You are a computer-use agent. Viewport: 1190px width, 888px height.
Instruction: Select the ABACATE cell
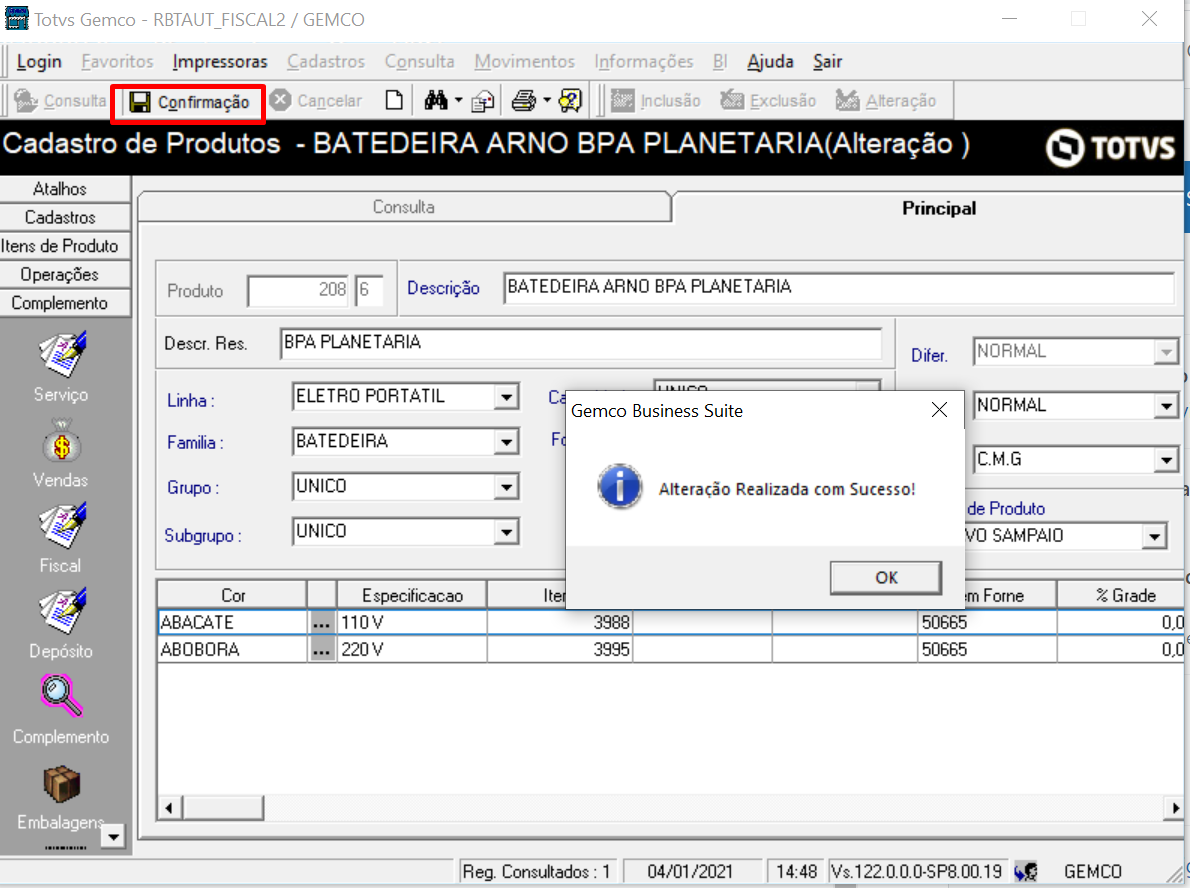(x=232, y=622)
